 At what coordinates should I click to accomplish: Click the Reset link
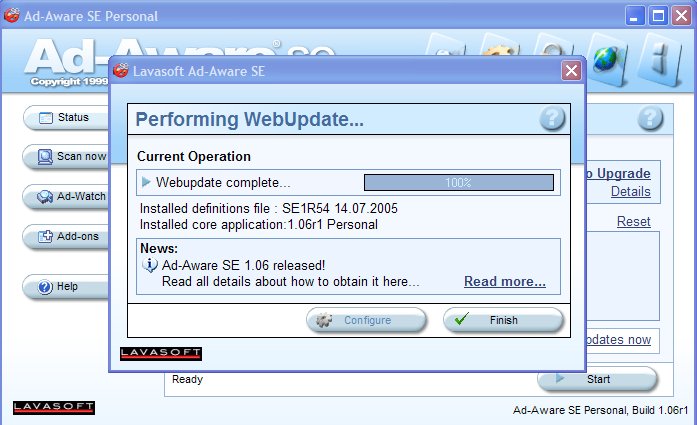point(633,221)
